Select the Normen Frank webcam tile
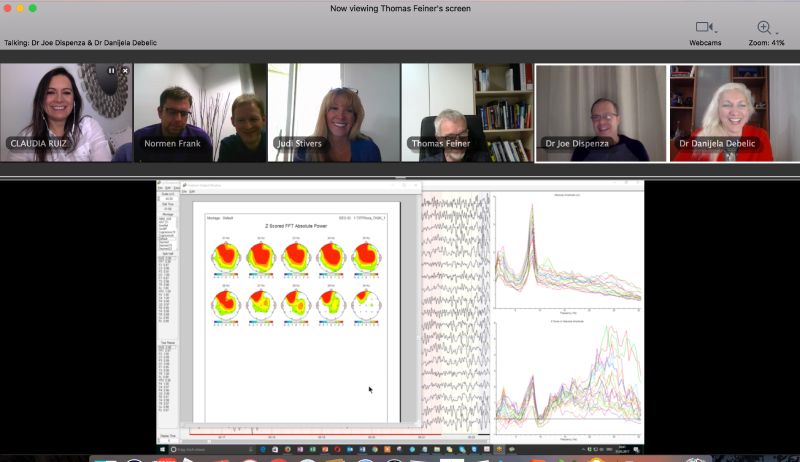 point(200,113)
